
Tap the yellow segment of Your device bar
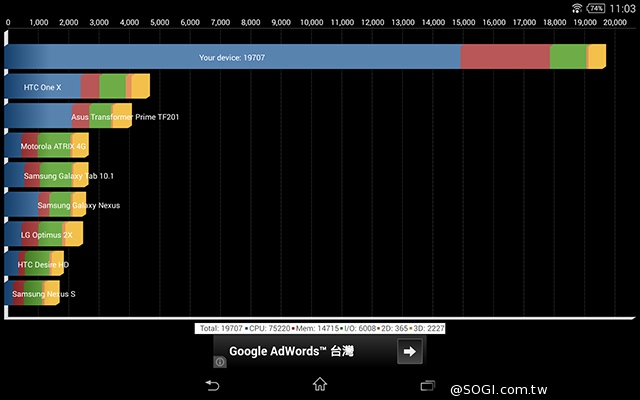coord(596,58)
